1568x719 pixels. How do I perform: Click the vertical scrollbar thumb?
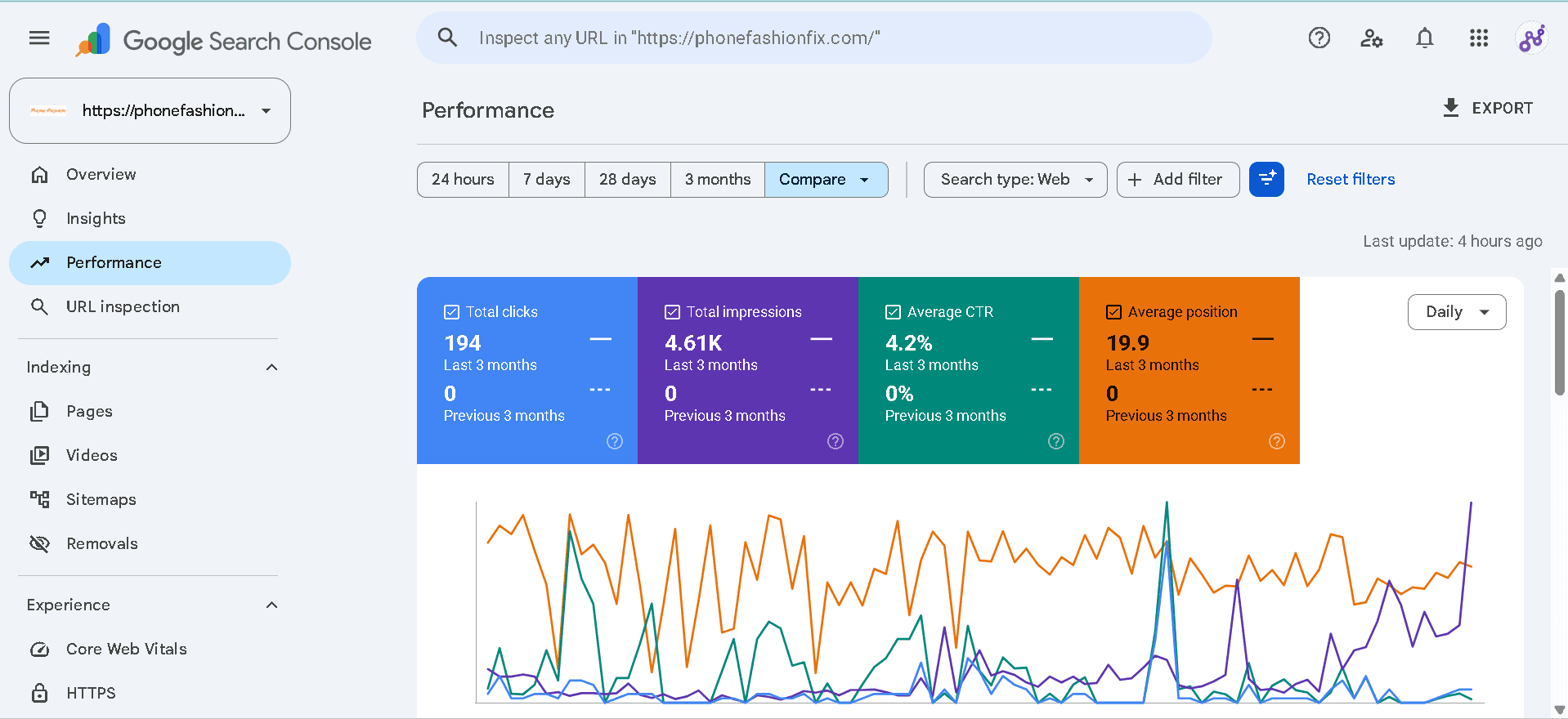[x=1560, y=343]
